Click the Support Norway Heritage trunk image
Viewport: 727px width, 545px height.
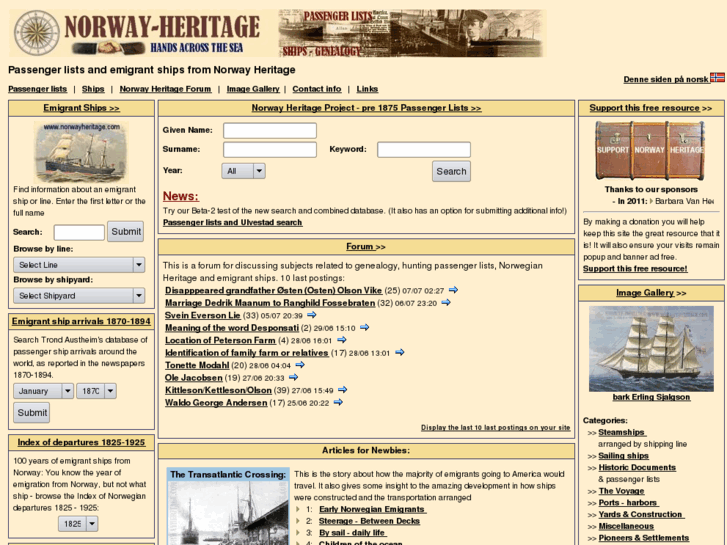[x=650, y=151]
